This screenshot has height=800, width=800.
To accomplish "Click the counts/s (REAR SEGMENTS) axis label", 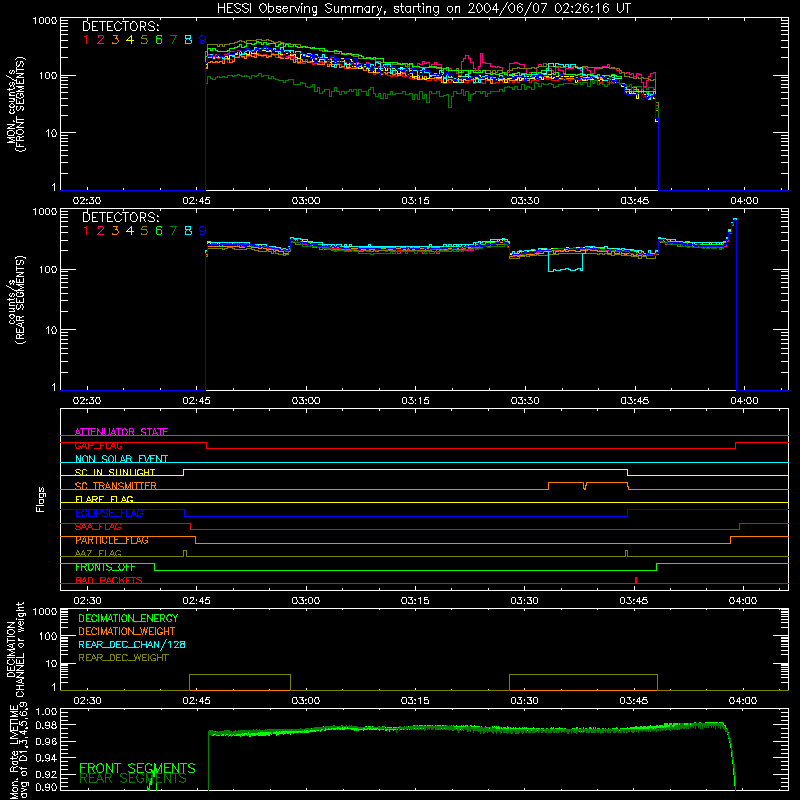I will (x=15, y=300).
